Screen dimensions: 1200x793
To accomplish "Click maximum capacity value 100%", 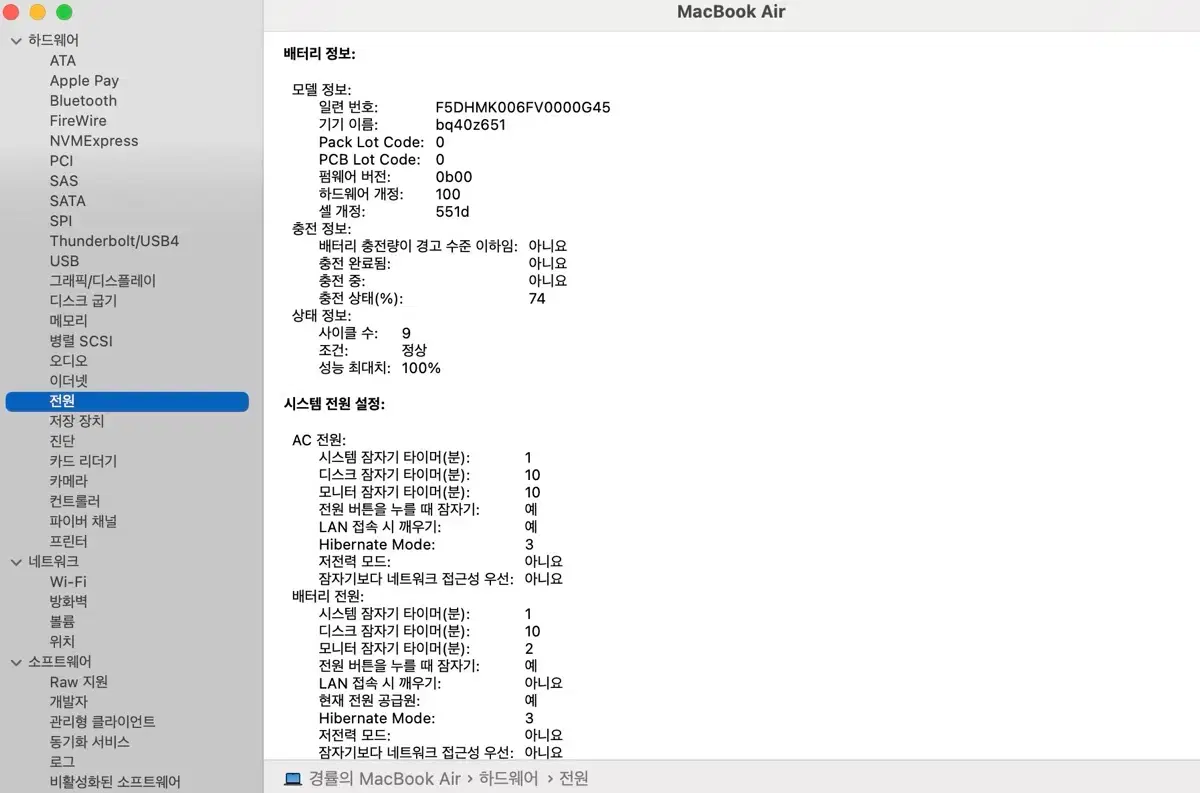I will click(x=421, y=368).
